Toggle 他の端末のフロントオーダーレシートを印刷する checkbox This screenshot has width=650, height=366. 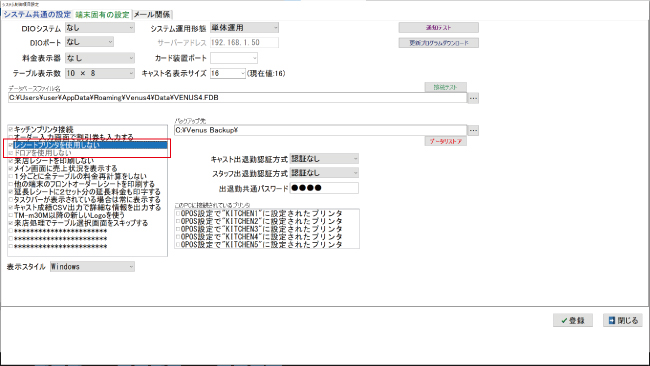tap(11, 184)
